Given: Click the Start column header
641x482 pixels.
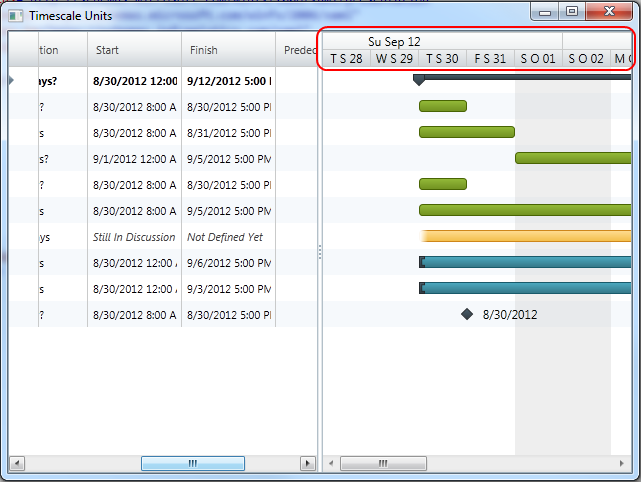Looking at the screenshot, I should click(133, 50).
